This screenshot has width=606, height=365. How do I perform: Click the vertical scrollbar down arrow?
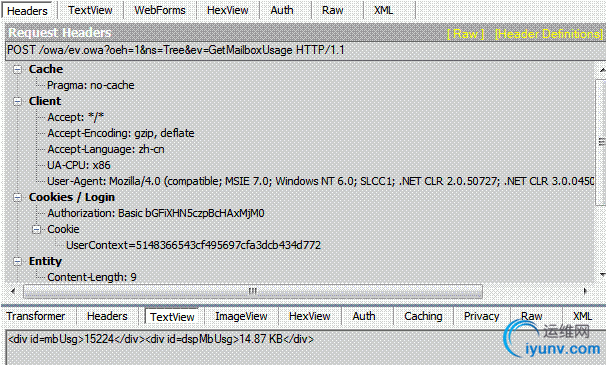coord(602,275)
